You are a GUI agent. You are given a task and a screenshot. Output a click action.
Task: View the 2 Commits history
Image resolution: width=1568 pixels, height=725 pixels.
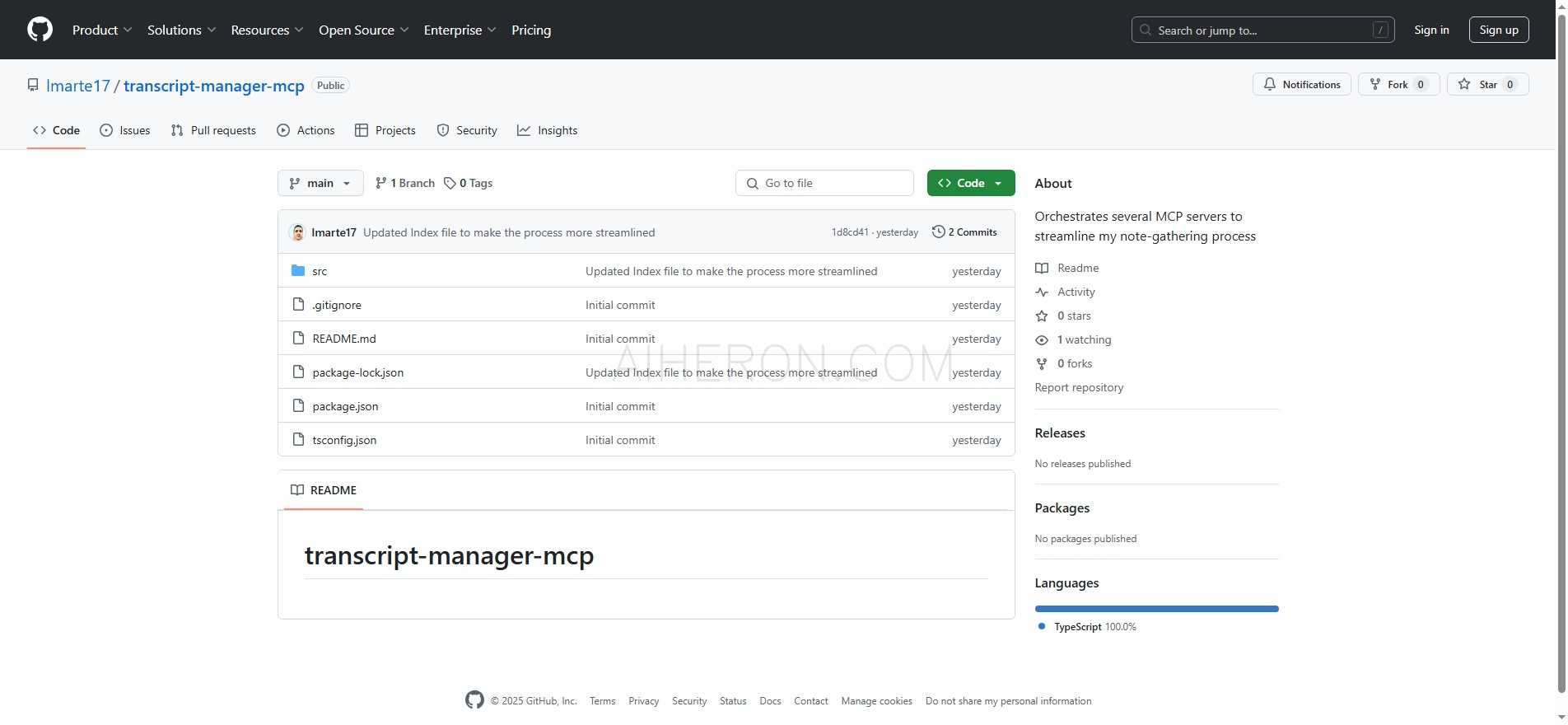click(964, 232)
